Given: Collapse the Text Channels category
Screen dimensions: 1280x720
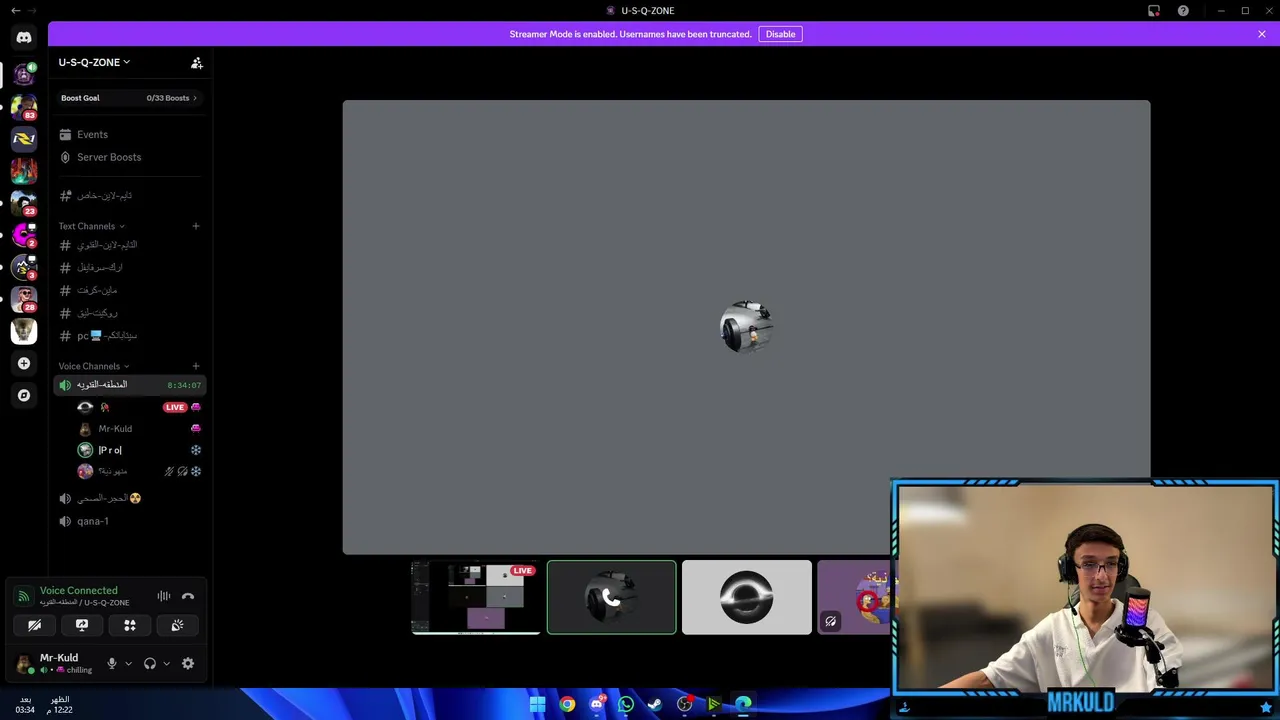Looking at the screenshot, I should [x=92, y=226].
